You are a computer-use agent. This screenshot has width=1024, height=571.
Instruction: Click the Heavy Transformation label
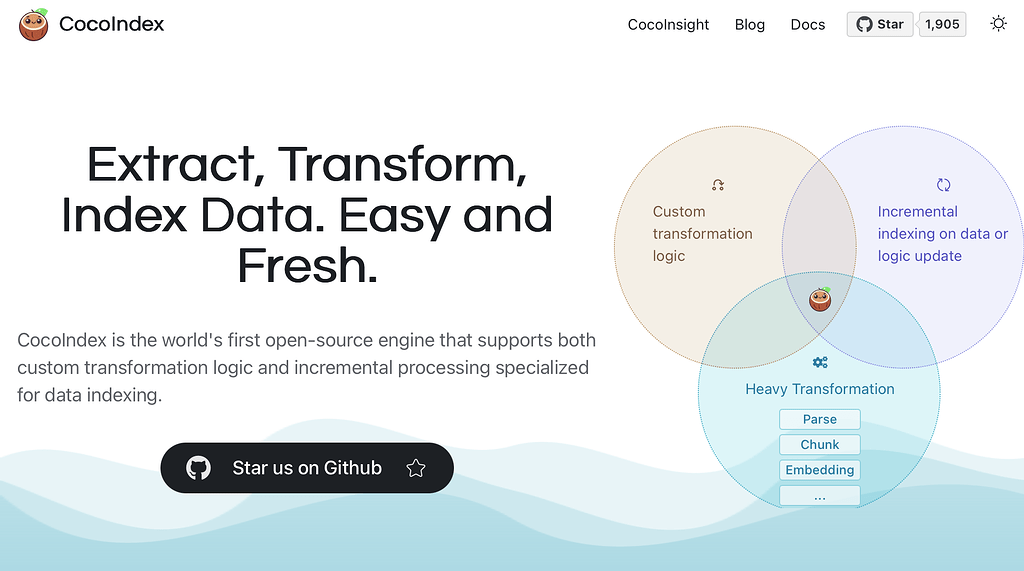pyautogui.click(x=820, y=389)
